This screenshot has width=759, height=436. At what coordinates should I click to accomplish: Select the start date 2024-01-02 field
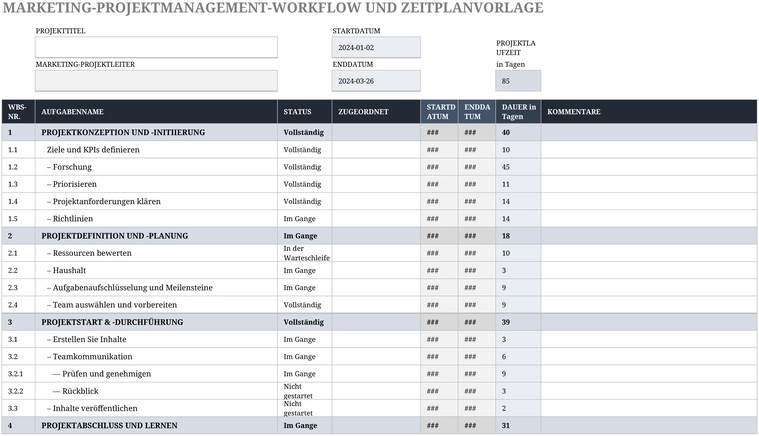(x=376, y=47)
